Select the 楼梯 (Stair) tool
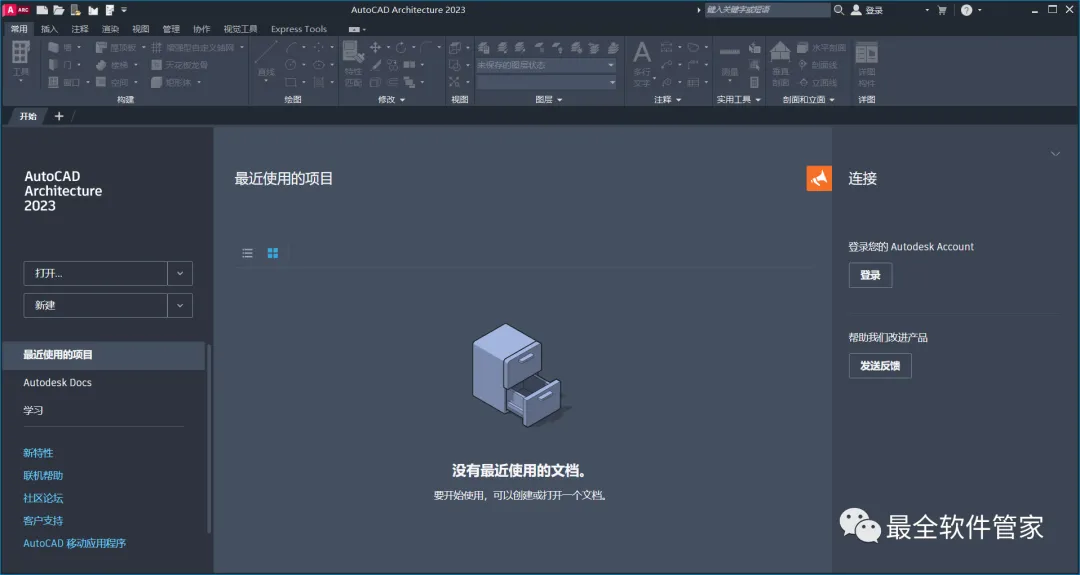This screenshot has height=575, width=1080. point(116,65)
